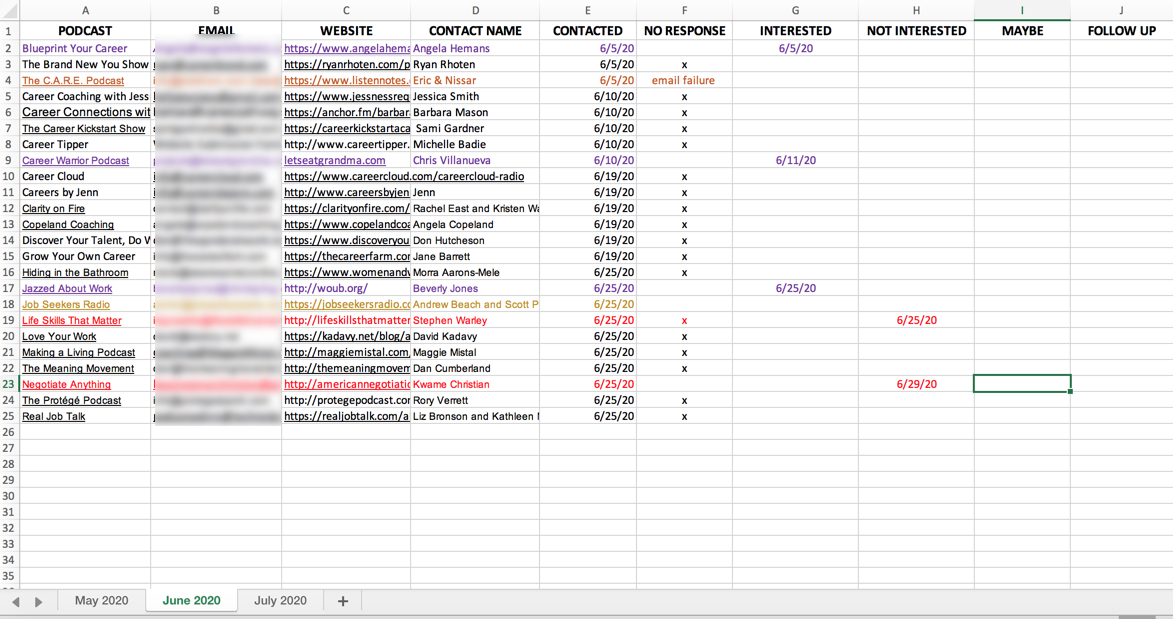The width and height of the screenshot is (1173, 619).
Task: Open the anchor.fm/barbar link
Action: coord(347,112)
